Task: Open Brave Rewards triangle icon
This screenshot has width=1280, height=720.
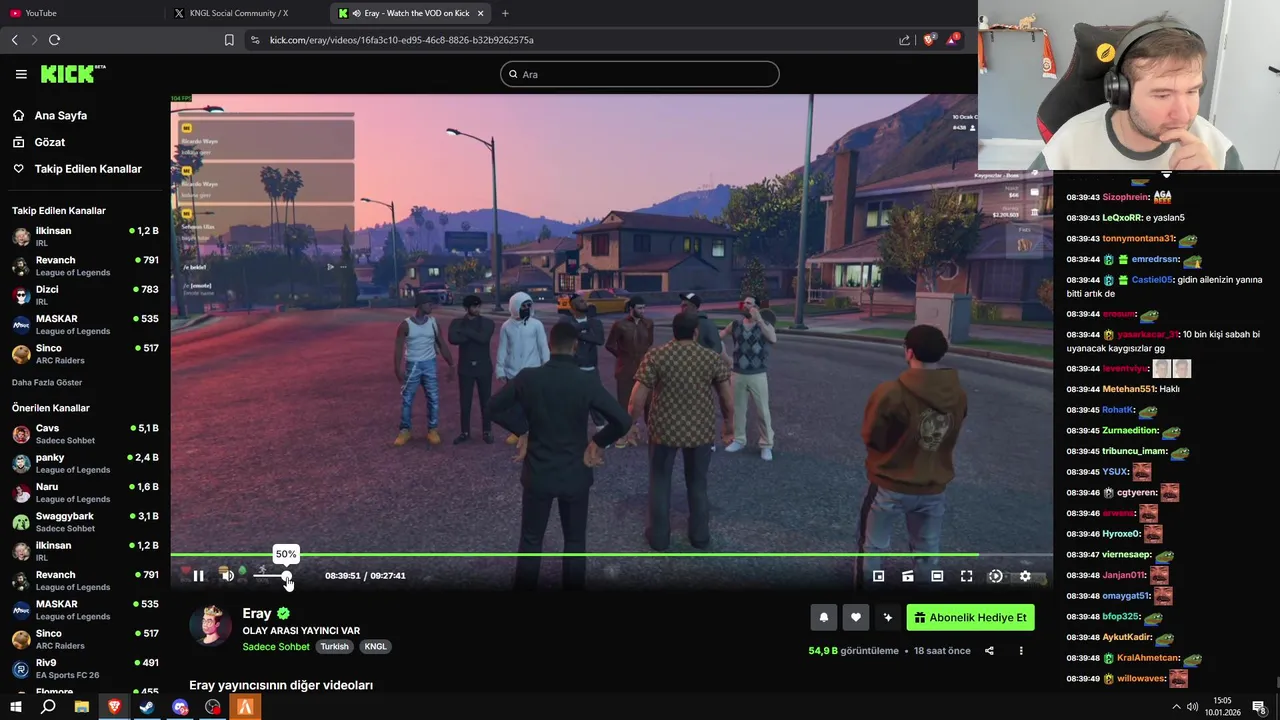Action: (x=953, y=40)
